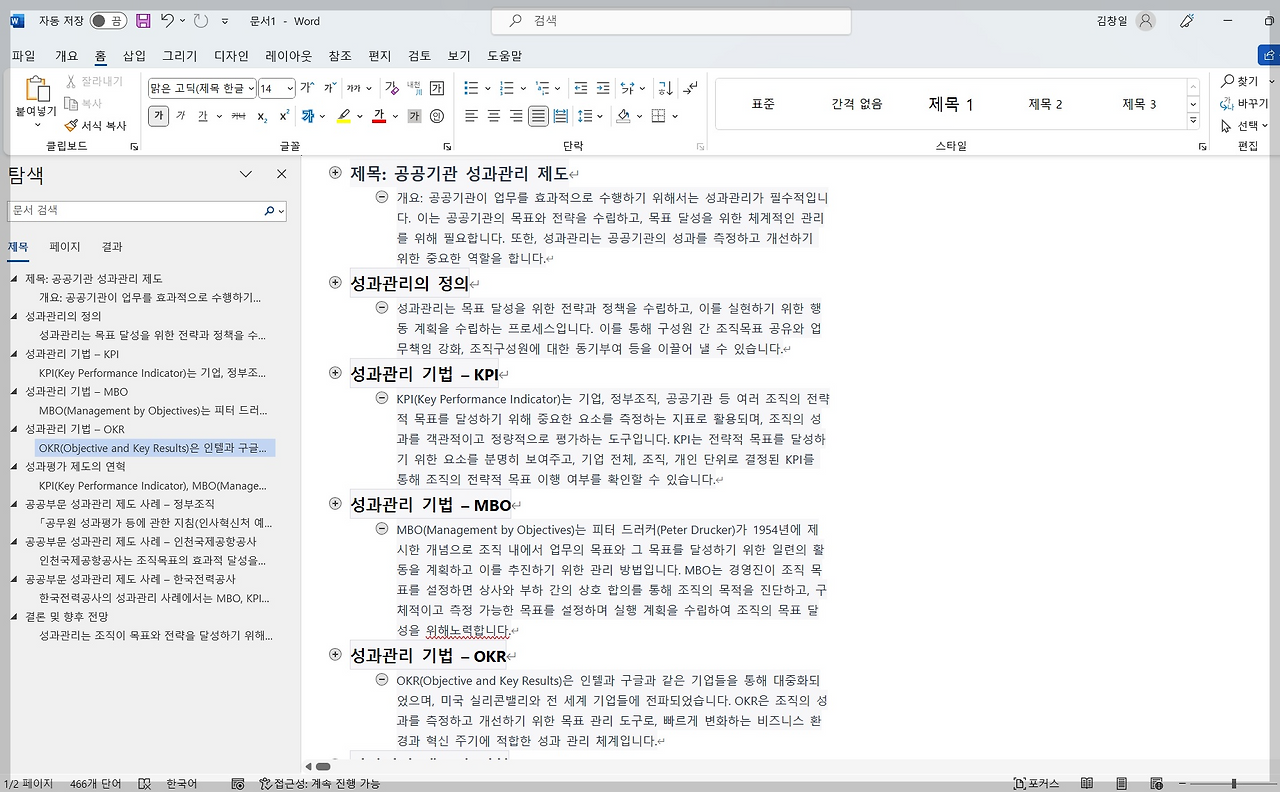1280x792 pixels.
Task: Switch to 페이지 tab in navigation pane
Action: click(x=64, y=247)
